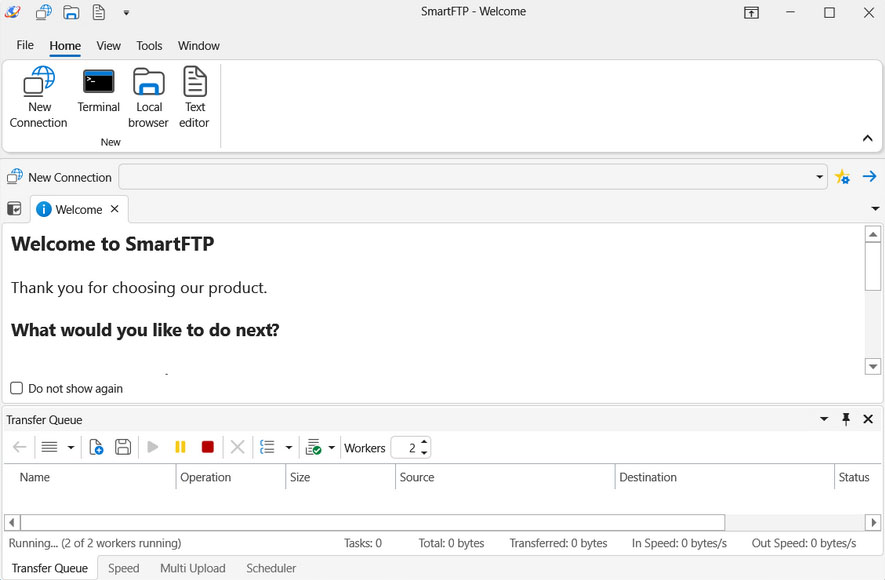Close the Transfer Queue panel
Screen dimensions: 885x580
[x=868, y=419]
